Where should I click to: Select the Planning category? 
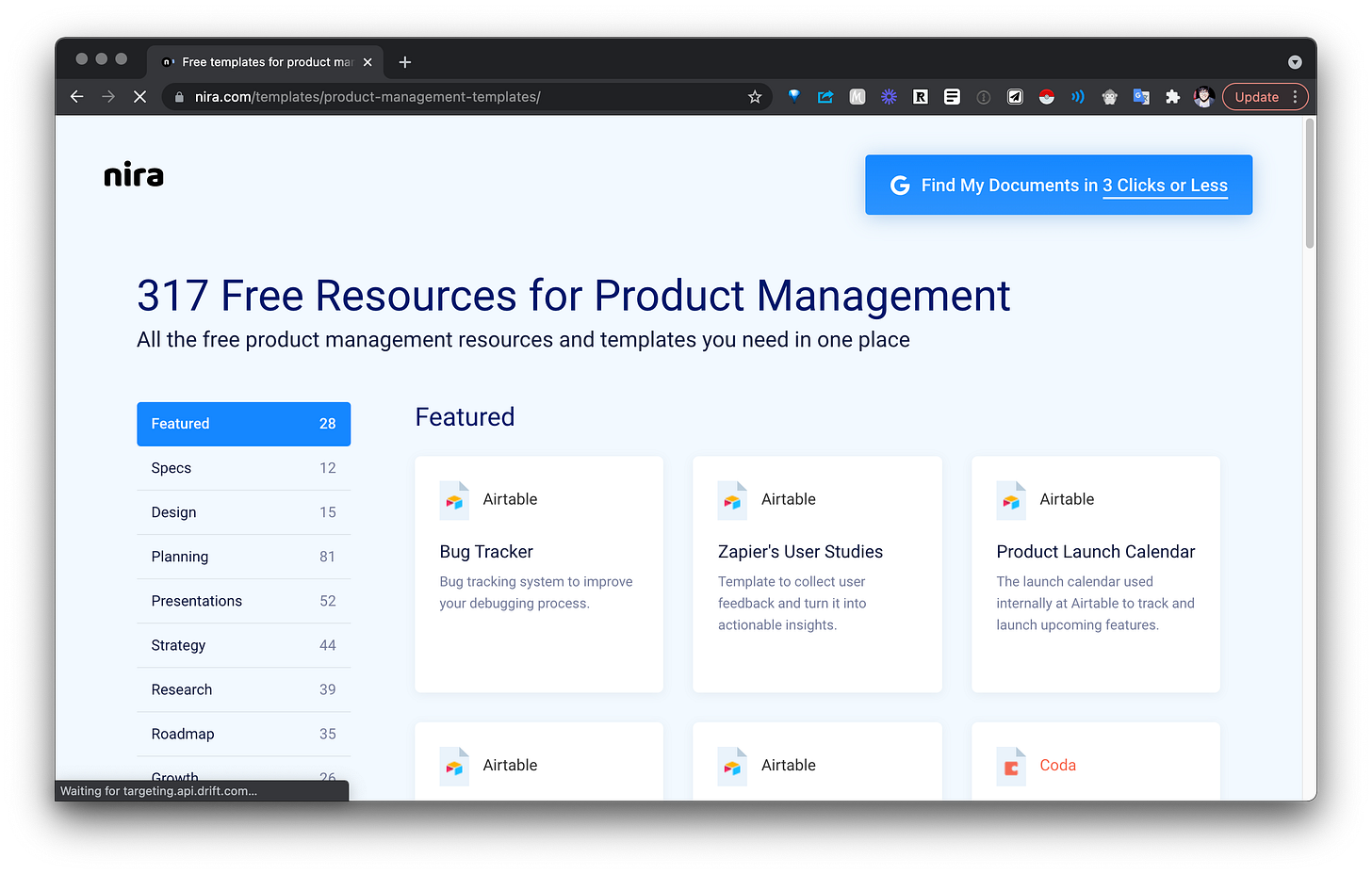point(243,557)
